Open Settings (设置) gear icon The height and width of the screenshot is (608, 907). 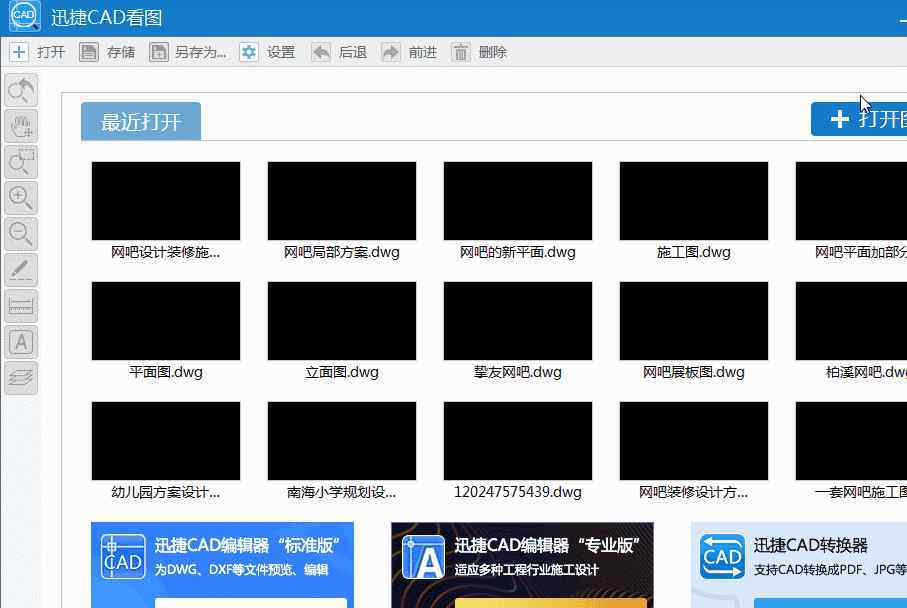tap(249, 52)
